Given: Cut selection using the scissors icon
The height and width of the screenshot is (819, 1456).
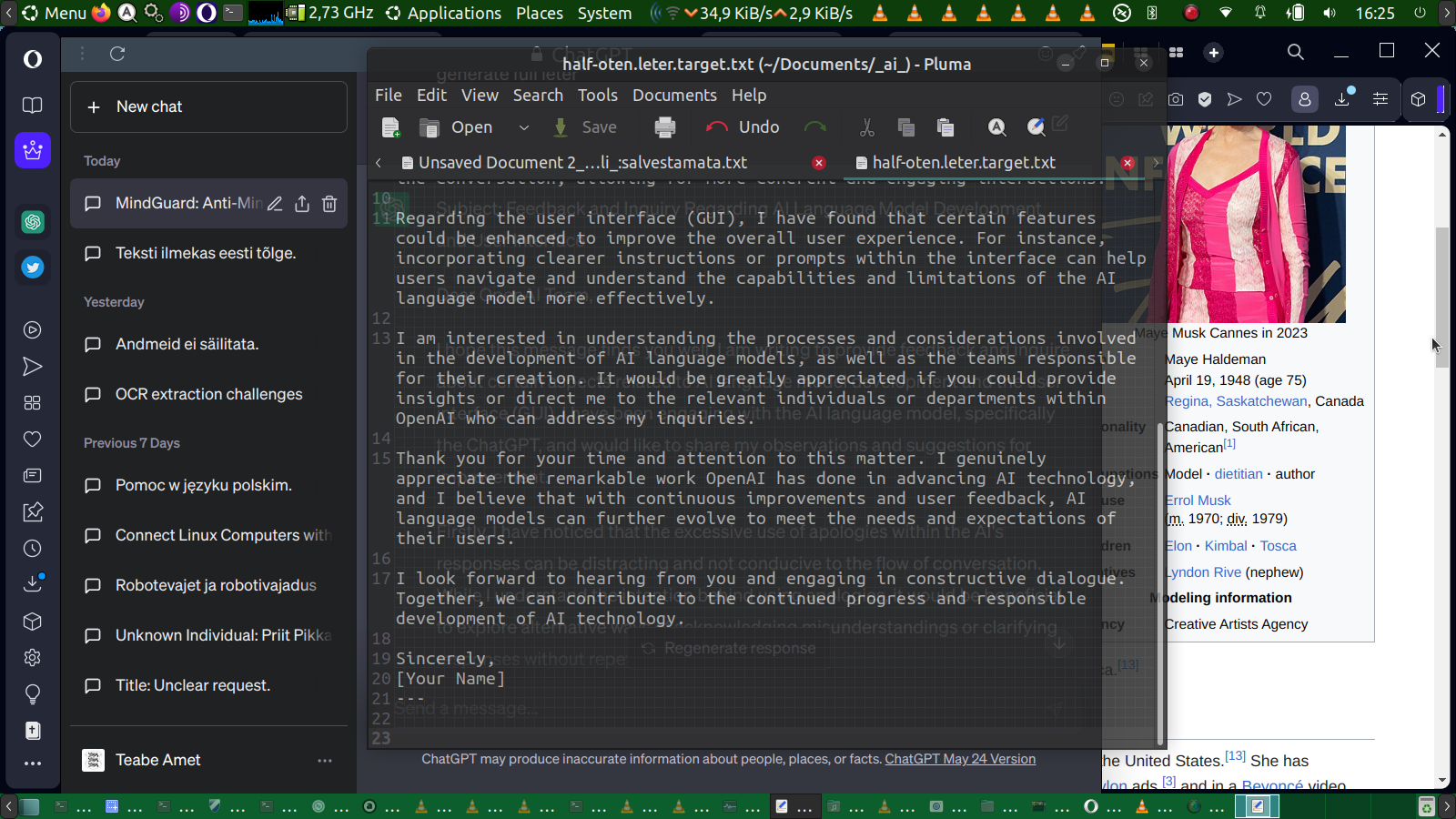Looking at the screenshot, I should click(867, 127).
